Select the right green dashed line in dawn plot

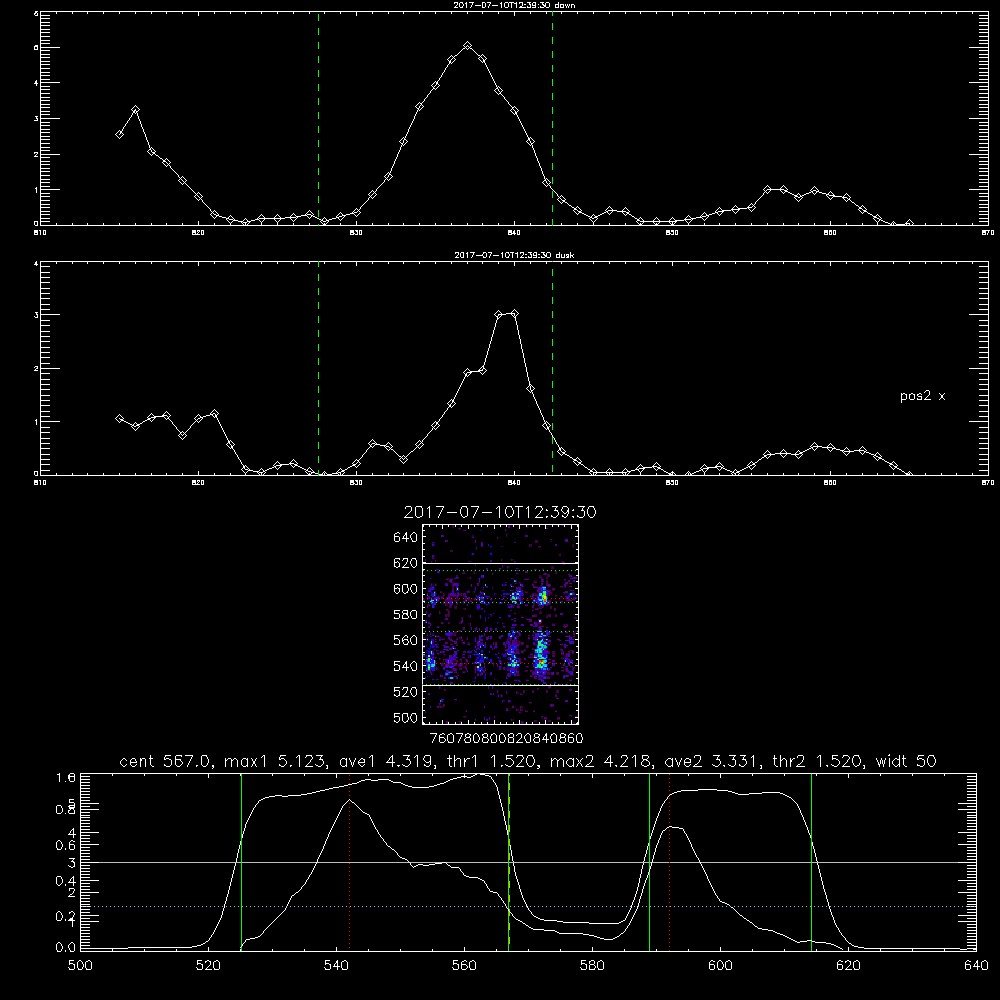552,119
